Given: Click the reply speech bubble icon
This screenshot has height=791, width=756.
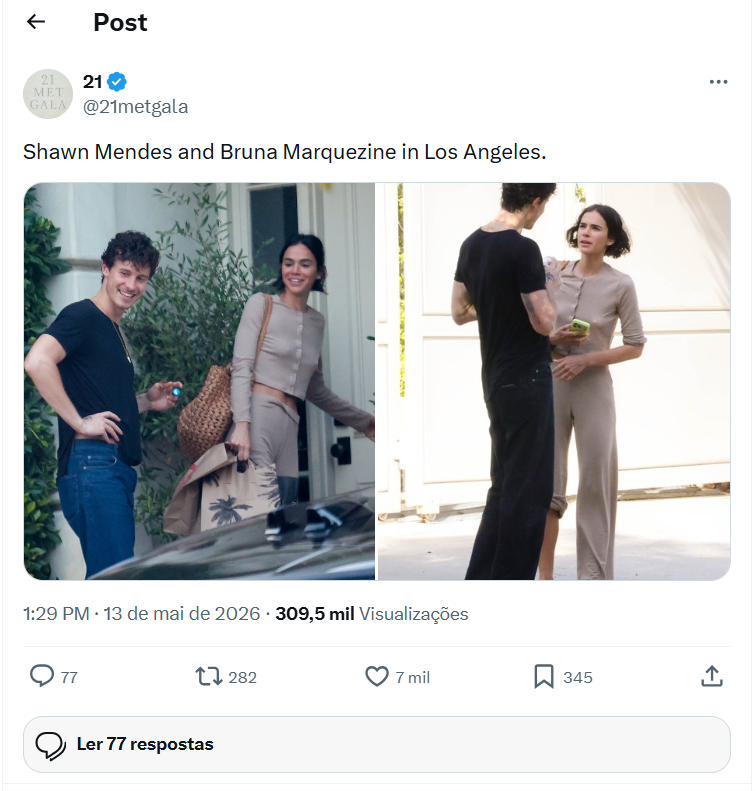Looking at the screenshot, I should point(42,676).
